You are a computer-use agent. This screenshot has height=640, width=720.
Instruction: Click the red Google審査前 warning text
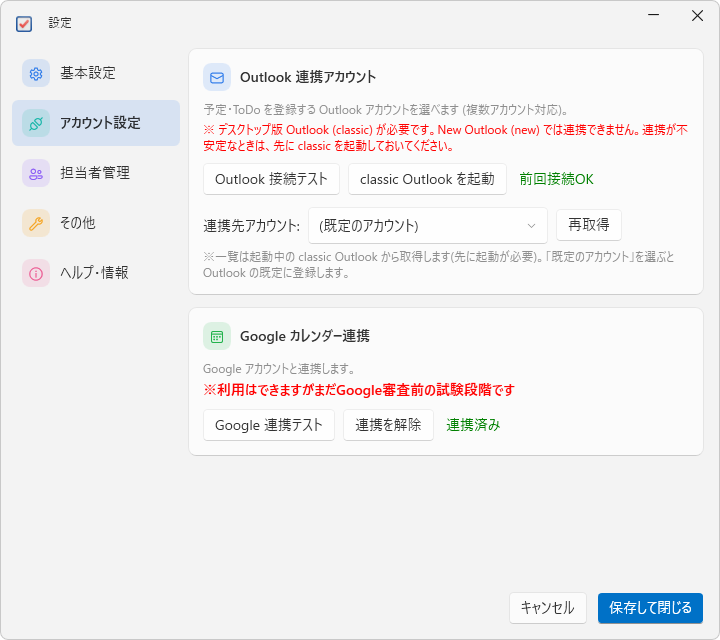[359, 390]
